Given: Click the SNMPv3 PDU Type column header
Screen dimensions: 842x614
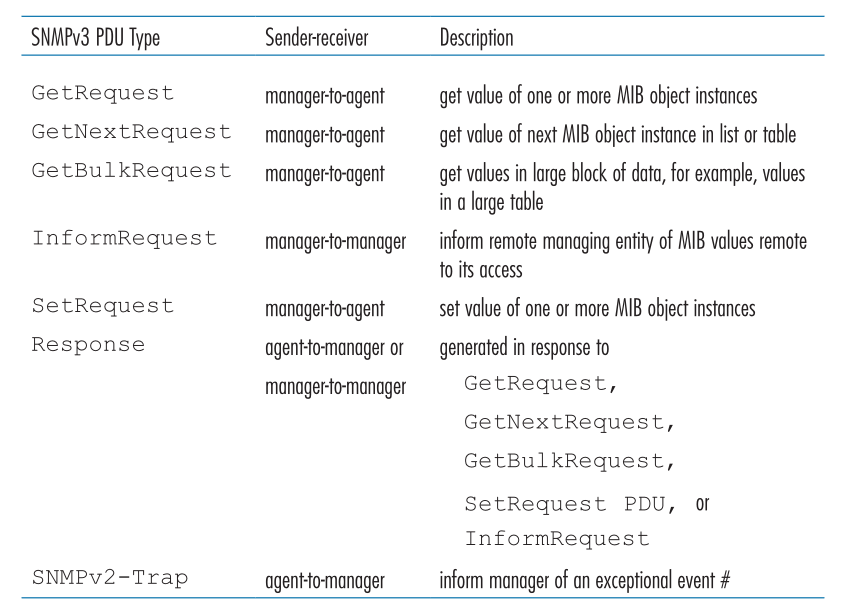Looking at the screenshot, I should pos(96,38).
